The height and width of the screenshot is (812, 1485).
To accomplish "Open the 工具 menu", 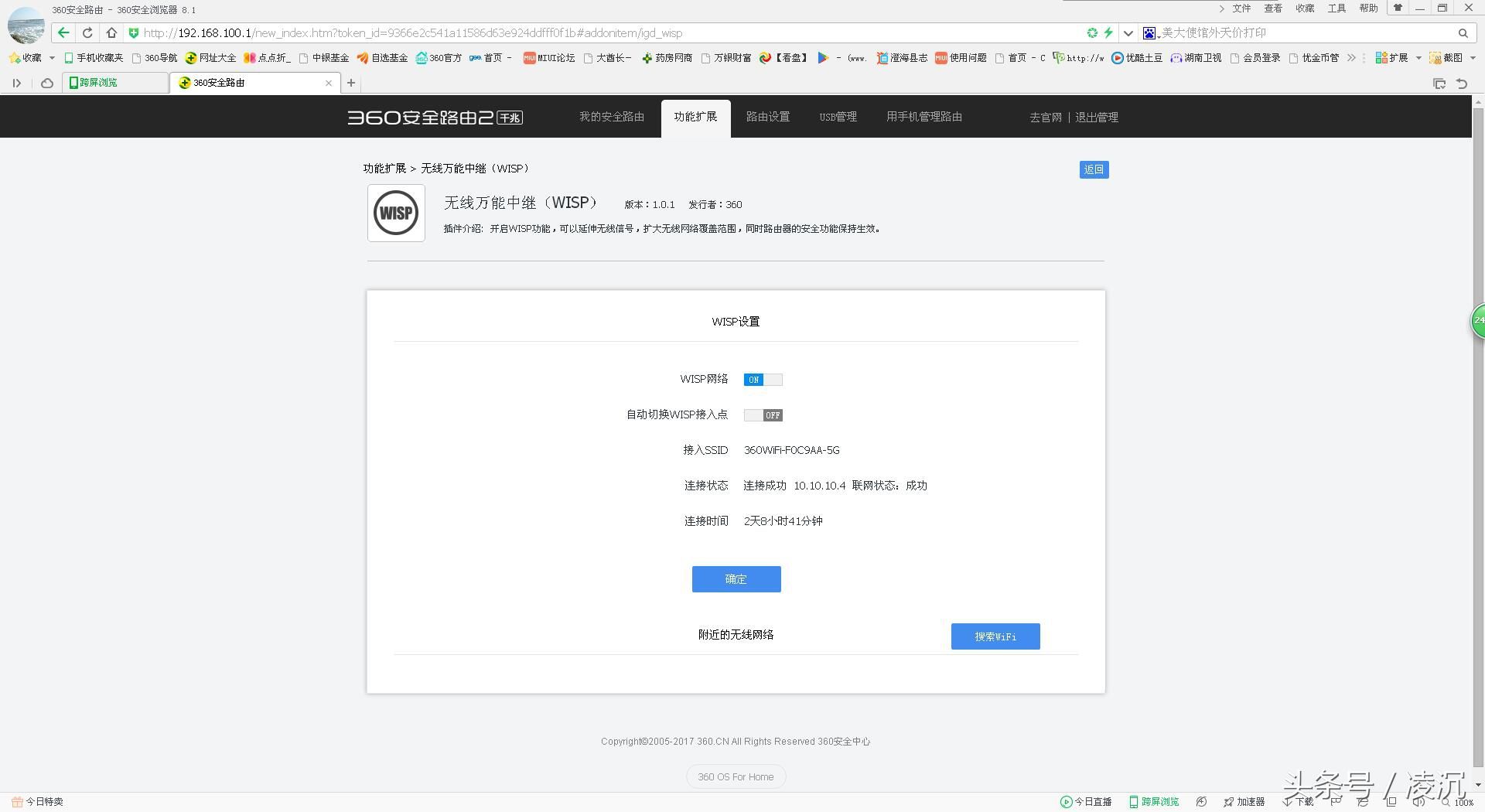I will pos(1336,9).
